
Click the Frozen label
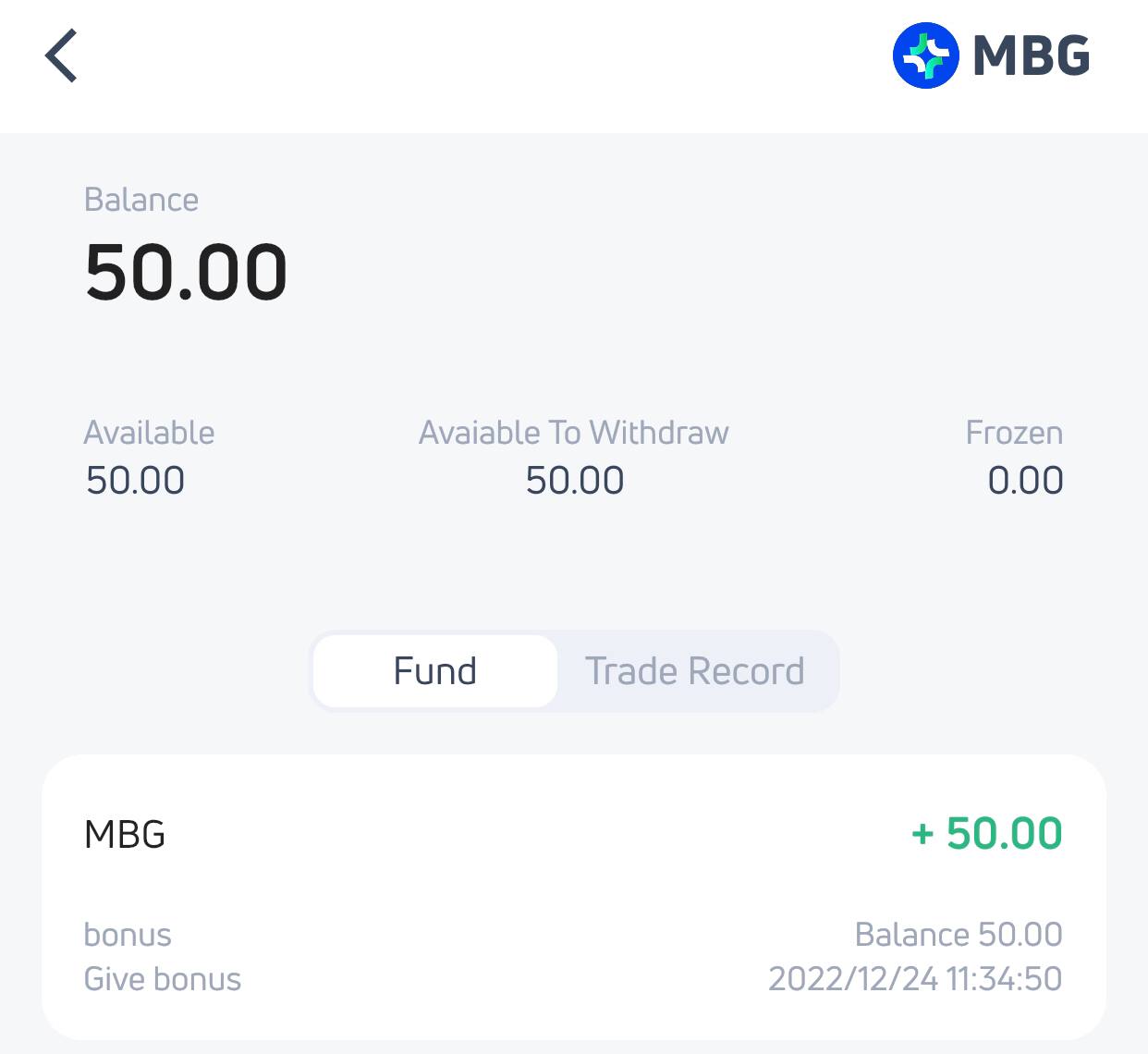1014,433
